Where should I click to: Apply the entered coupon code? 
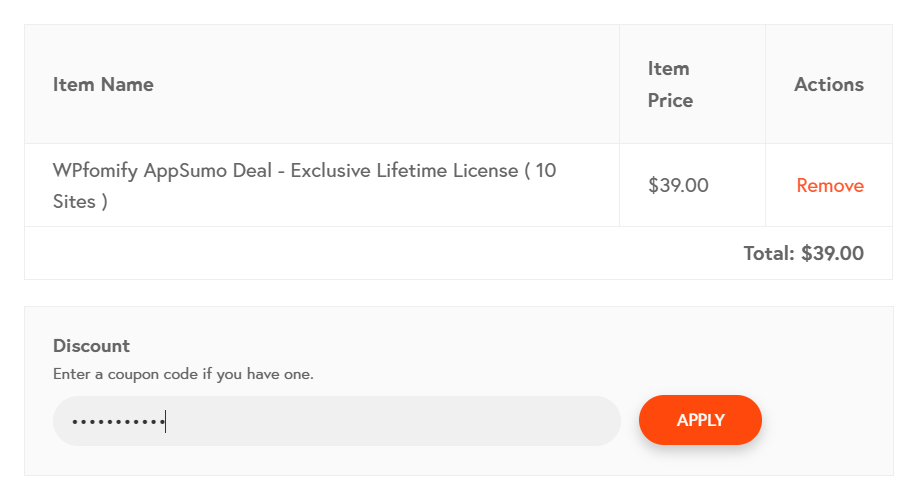[x=700, y=420]
